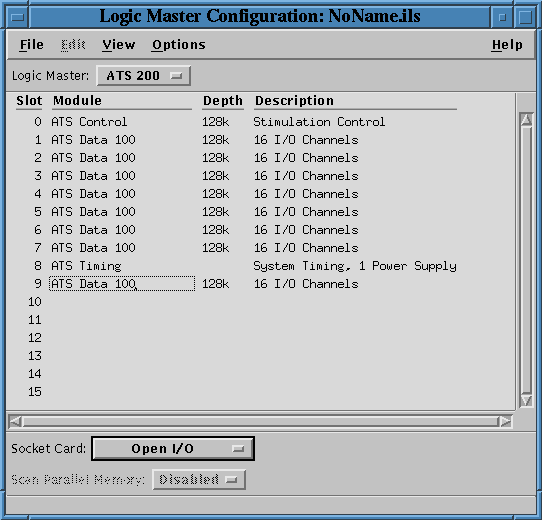Click slot number 10

tap(35, 302)
